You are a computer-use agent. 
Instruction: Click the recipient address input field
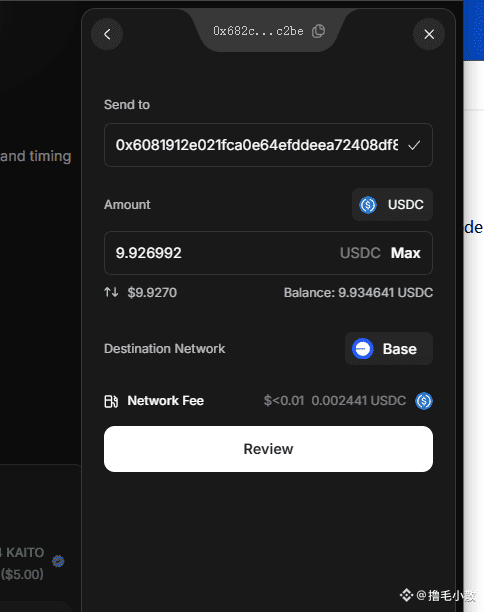coord(268,145)
